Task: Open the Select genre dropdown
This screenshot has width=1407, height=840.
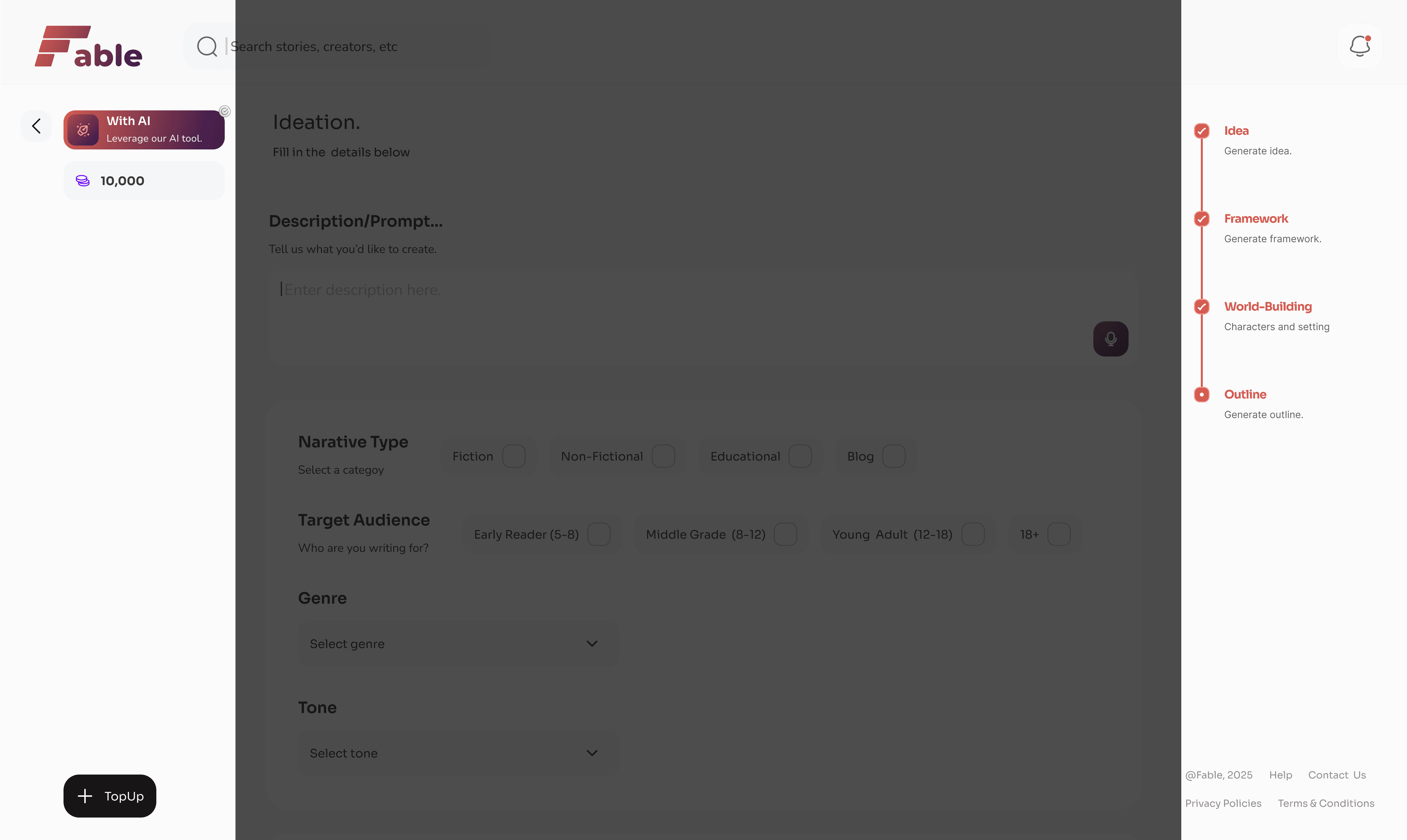Action: 458,644
